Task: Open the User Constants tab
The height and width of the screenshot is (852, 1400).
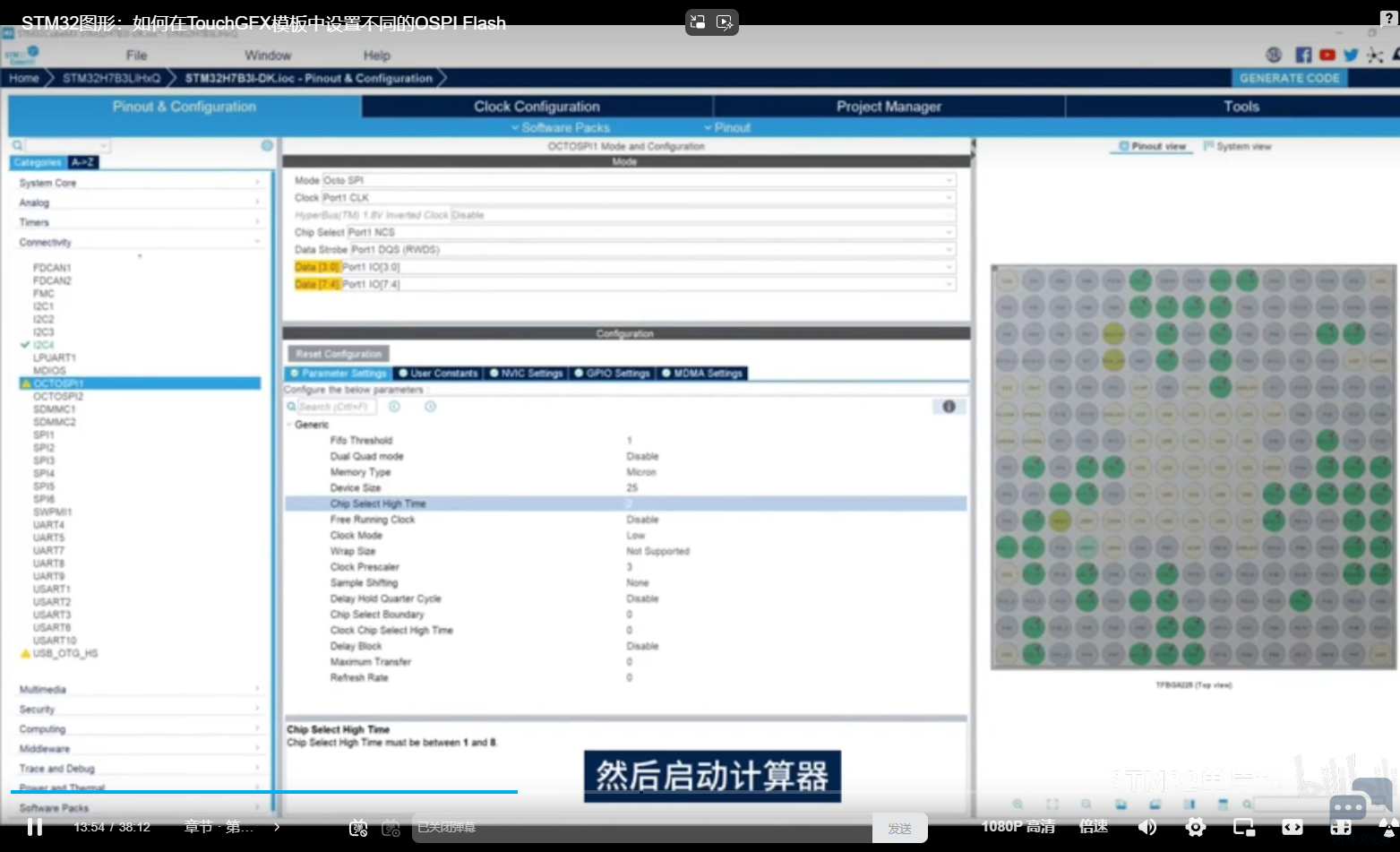Action: click(438, 373)
